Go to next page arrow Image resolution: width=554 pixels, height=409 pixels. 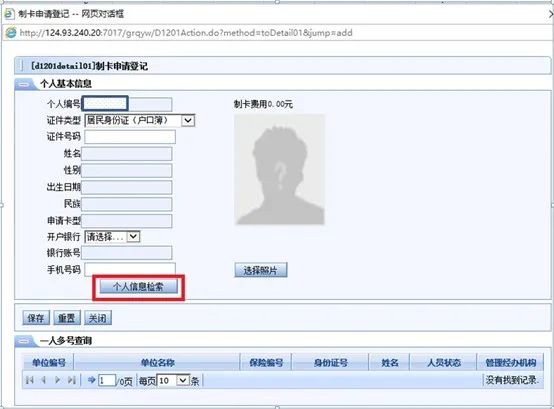pyautogui.click(x=57, y=380)
